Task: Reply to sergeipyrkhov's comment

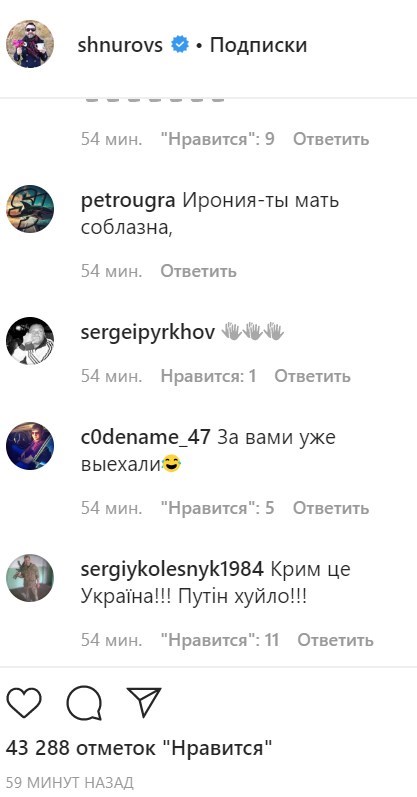Action: 312,376
